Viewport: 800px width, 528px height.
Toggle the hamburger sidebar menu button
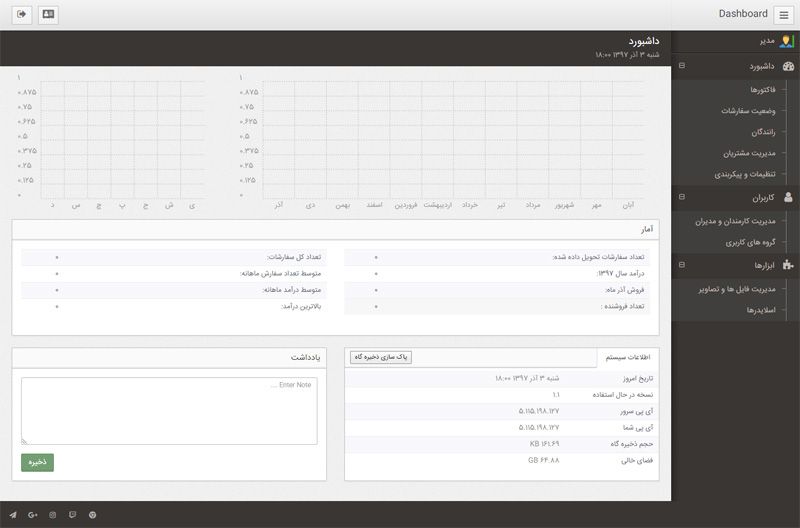(x=783, y=15)
